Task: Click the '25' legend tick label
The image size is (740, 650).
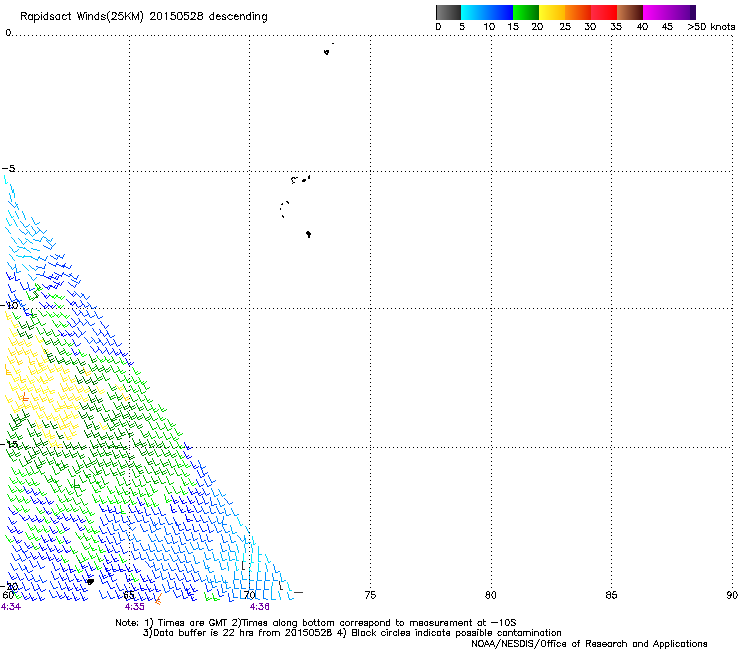Action: pyautogui.click(x=565, y=27)
